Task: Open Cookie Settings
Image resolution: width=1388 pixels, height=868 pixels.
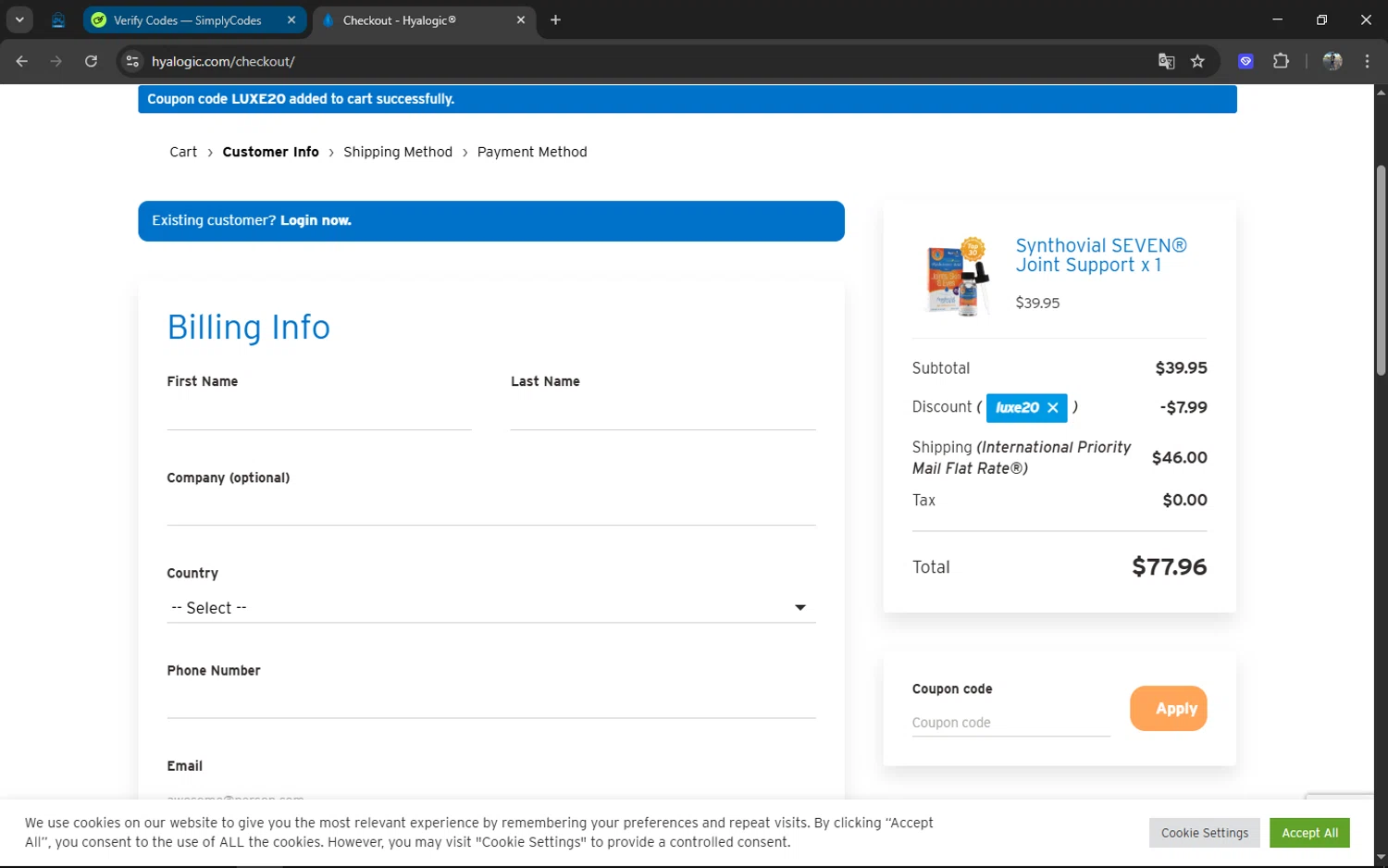Action: [1205, 833]
